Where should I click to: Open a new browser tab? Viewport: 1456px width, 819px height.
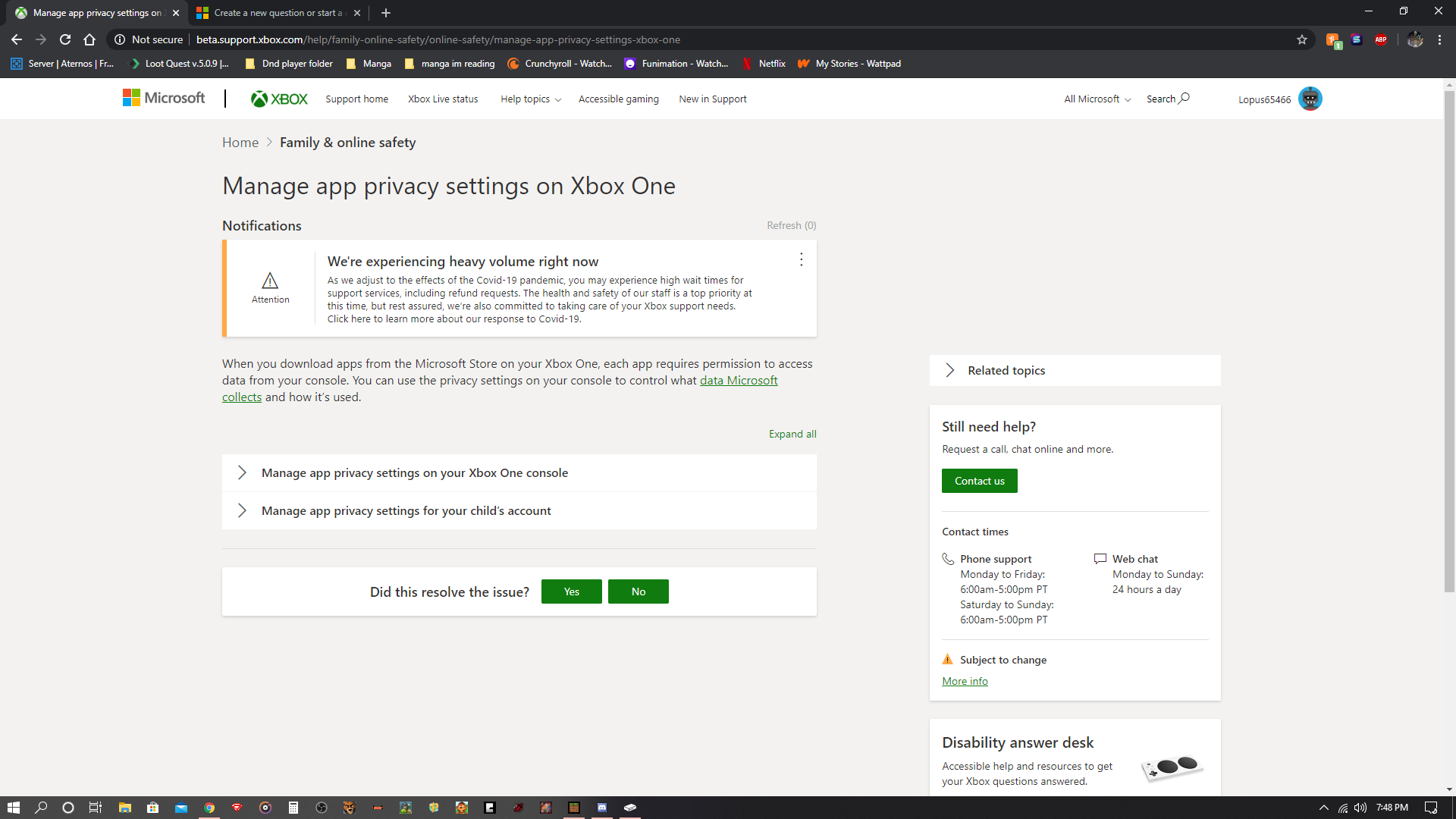(386, 13)
